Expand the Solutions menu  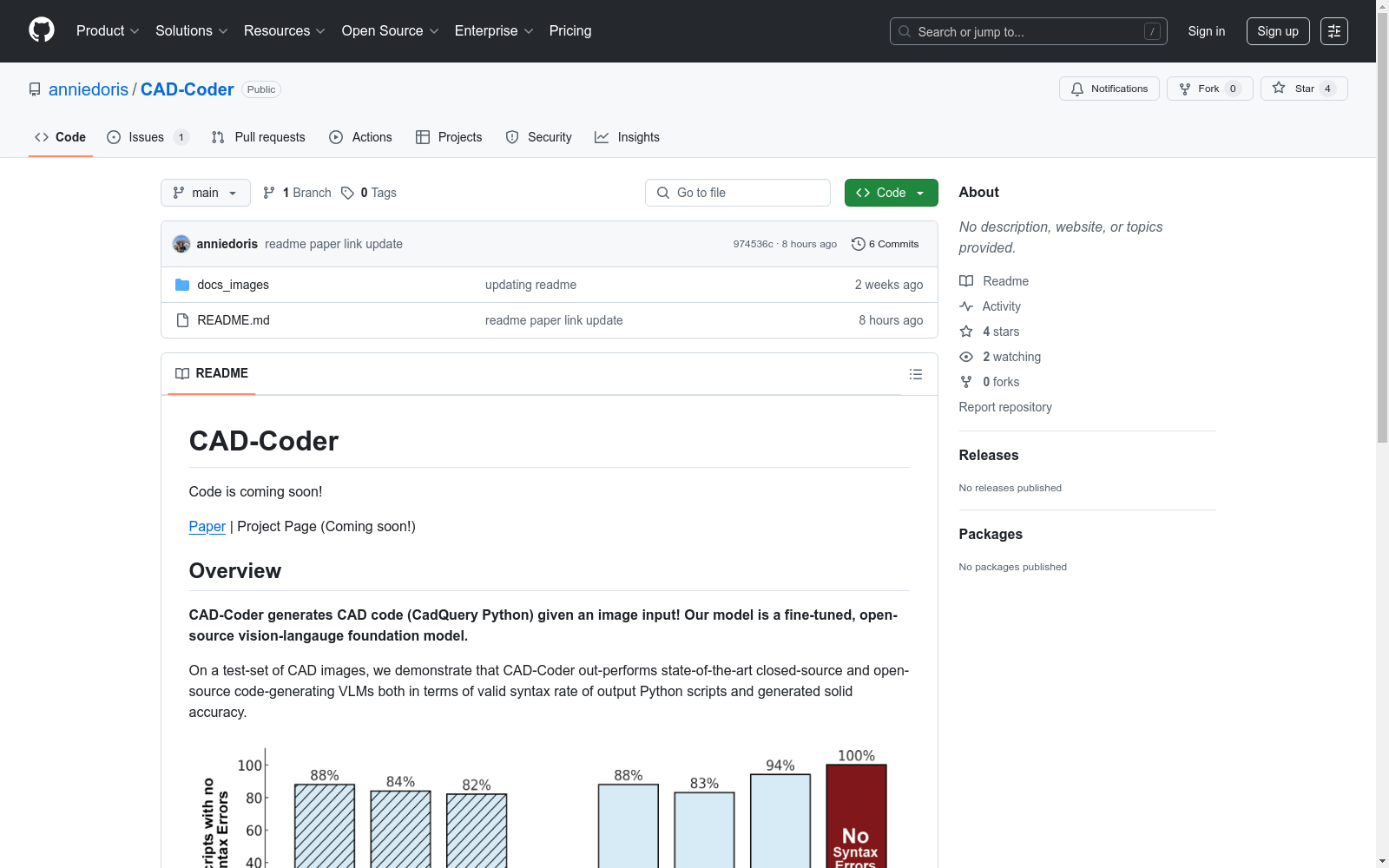(x=192, y=30)
